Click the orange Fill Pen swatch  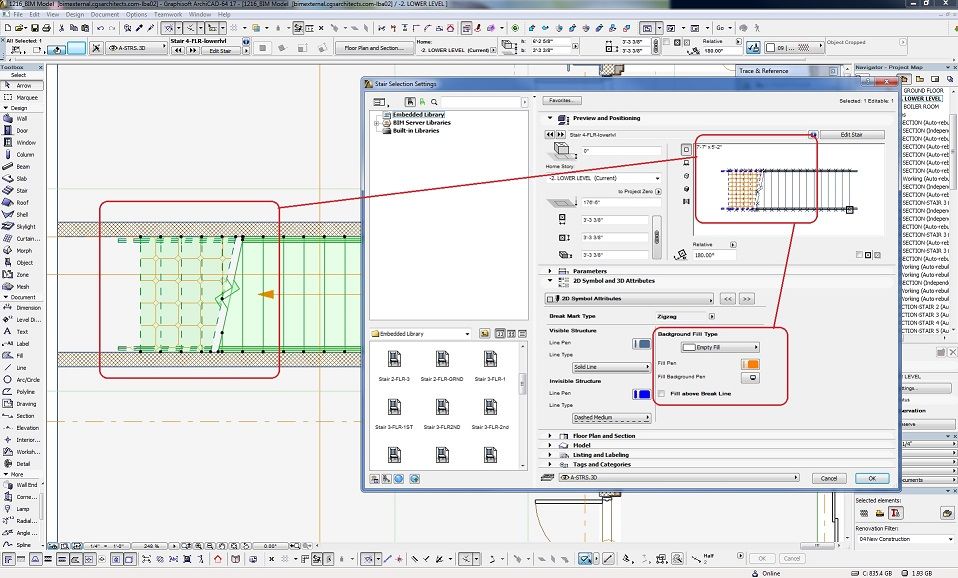click(751, 363)
